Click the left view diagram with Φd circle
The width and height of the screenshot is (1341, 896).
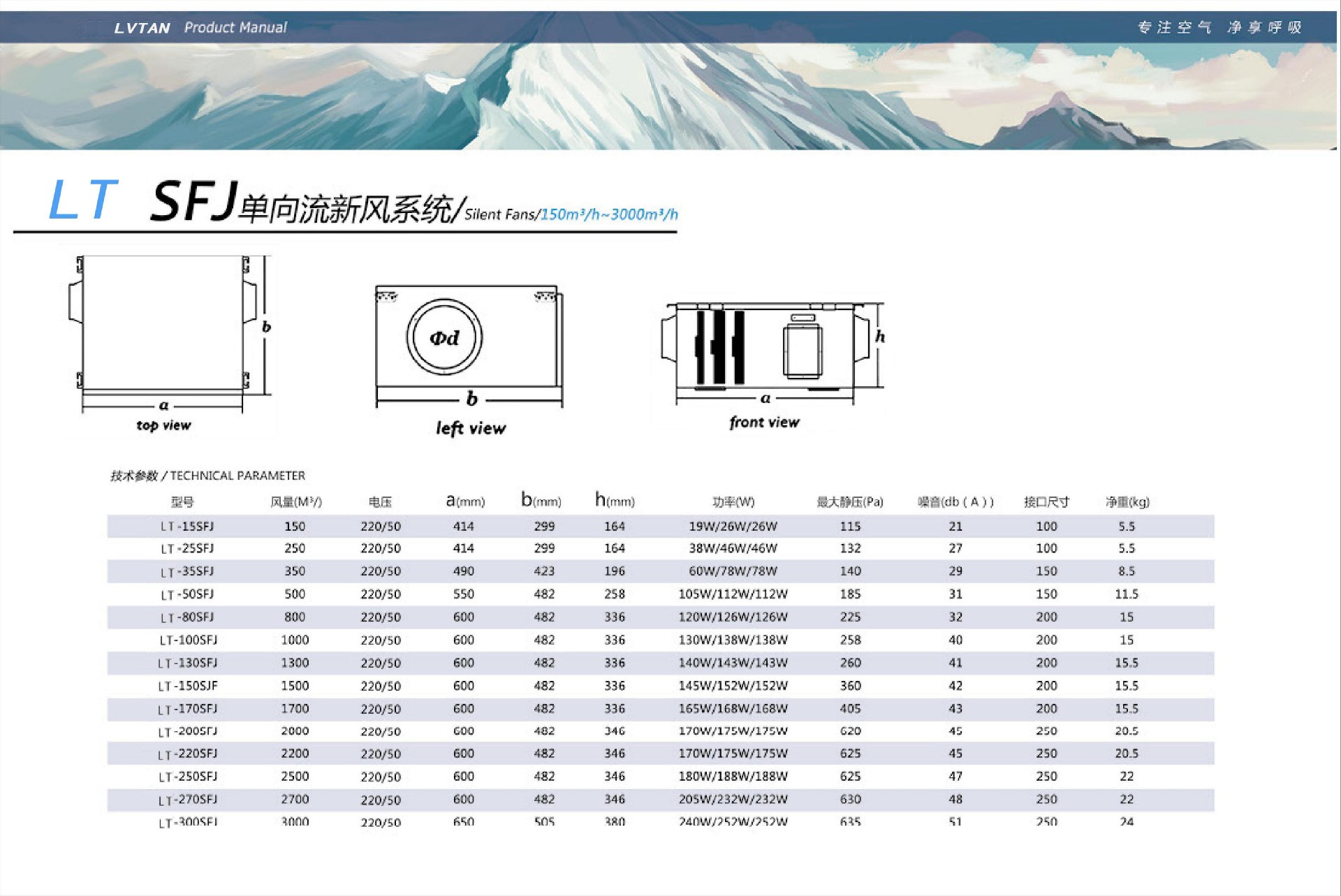pos(469,346)
